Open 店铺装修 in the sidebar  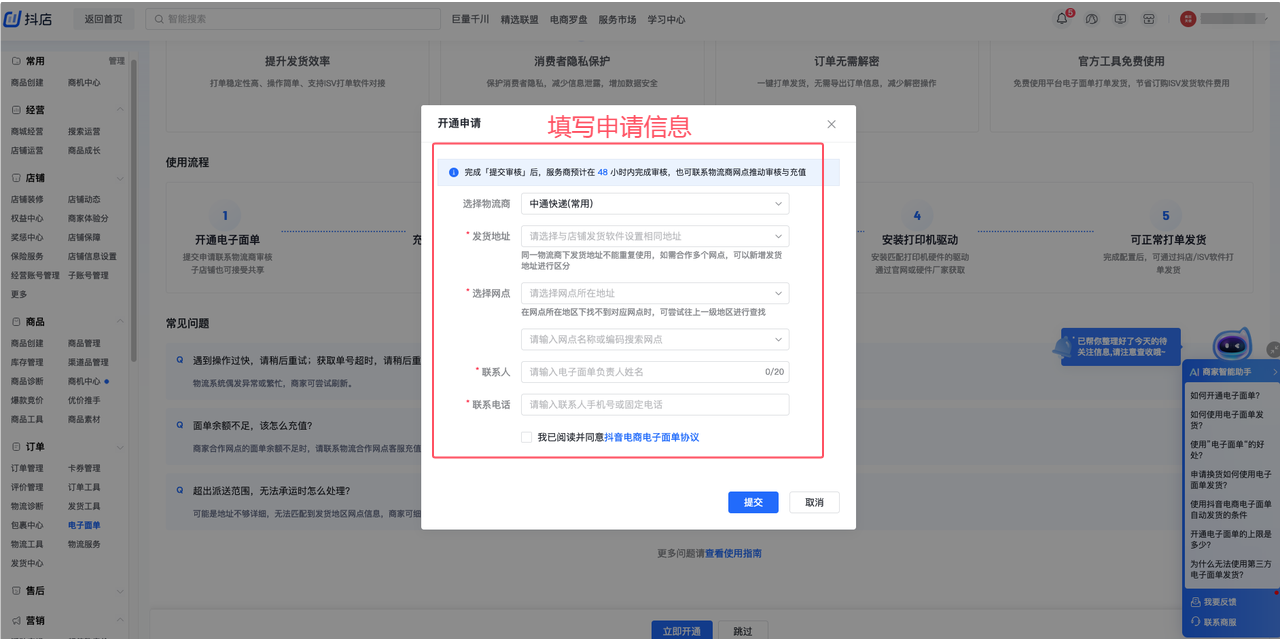tap(27, 199)
